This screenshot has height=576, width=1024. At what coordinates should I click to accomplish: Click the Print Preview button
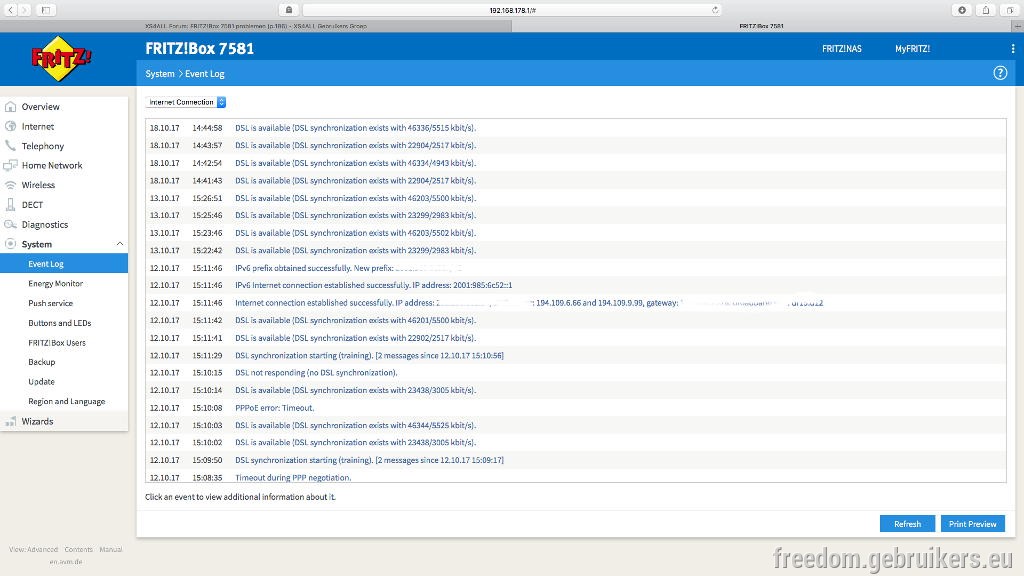tap(972, 524)
